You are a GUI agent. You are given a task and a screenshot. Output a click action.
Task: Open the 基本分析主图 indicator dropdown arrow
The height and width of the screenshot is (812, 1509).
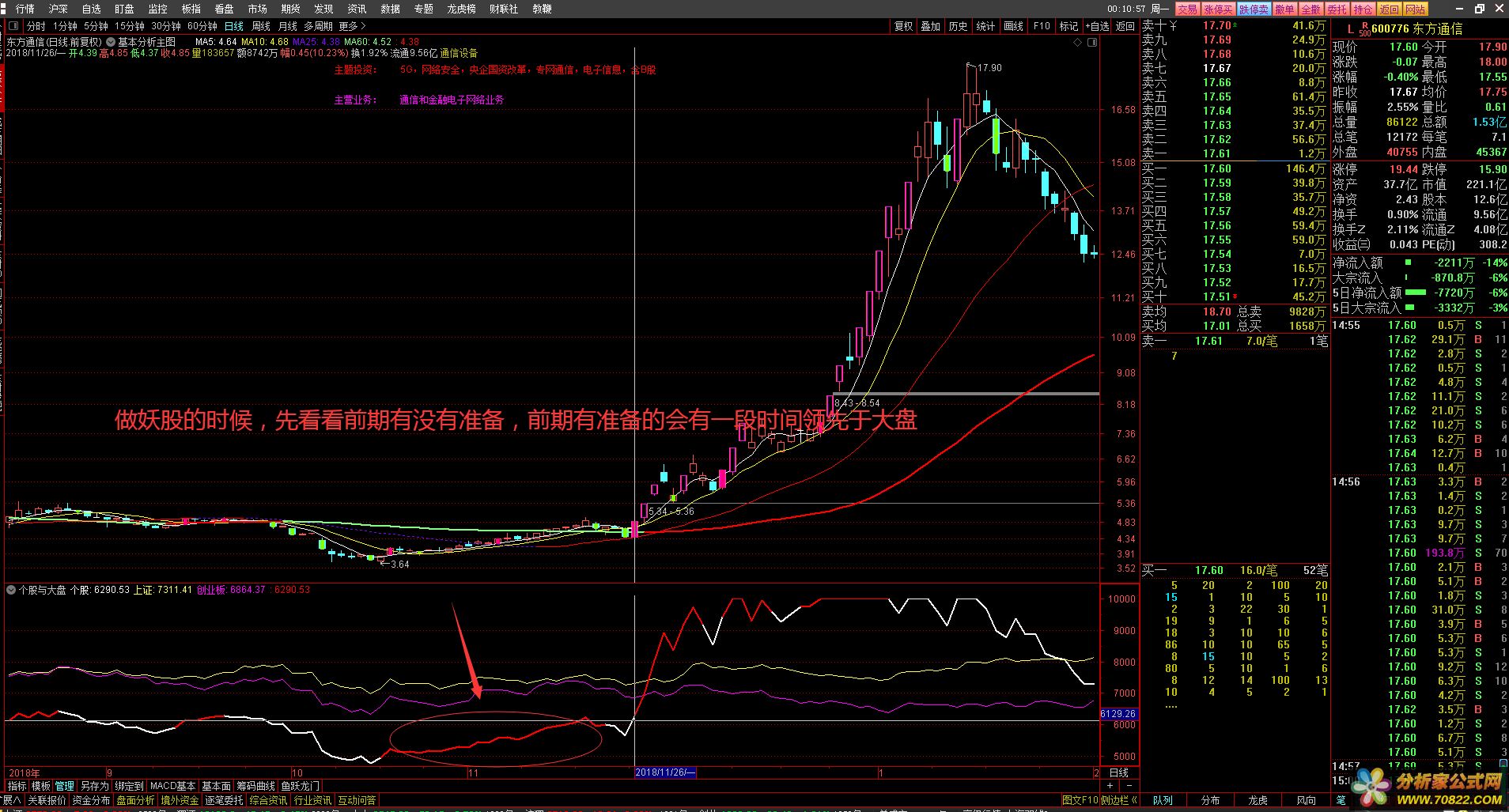coord(111,42)
